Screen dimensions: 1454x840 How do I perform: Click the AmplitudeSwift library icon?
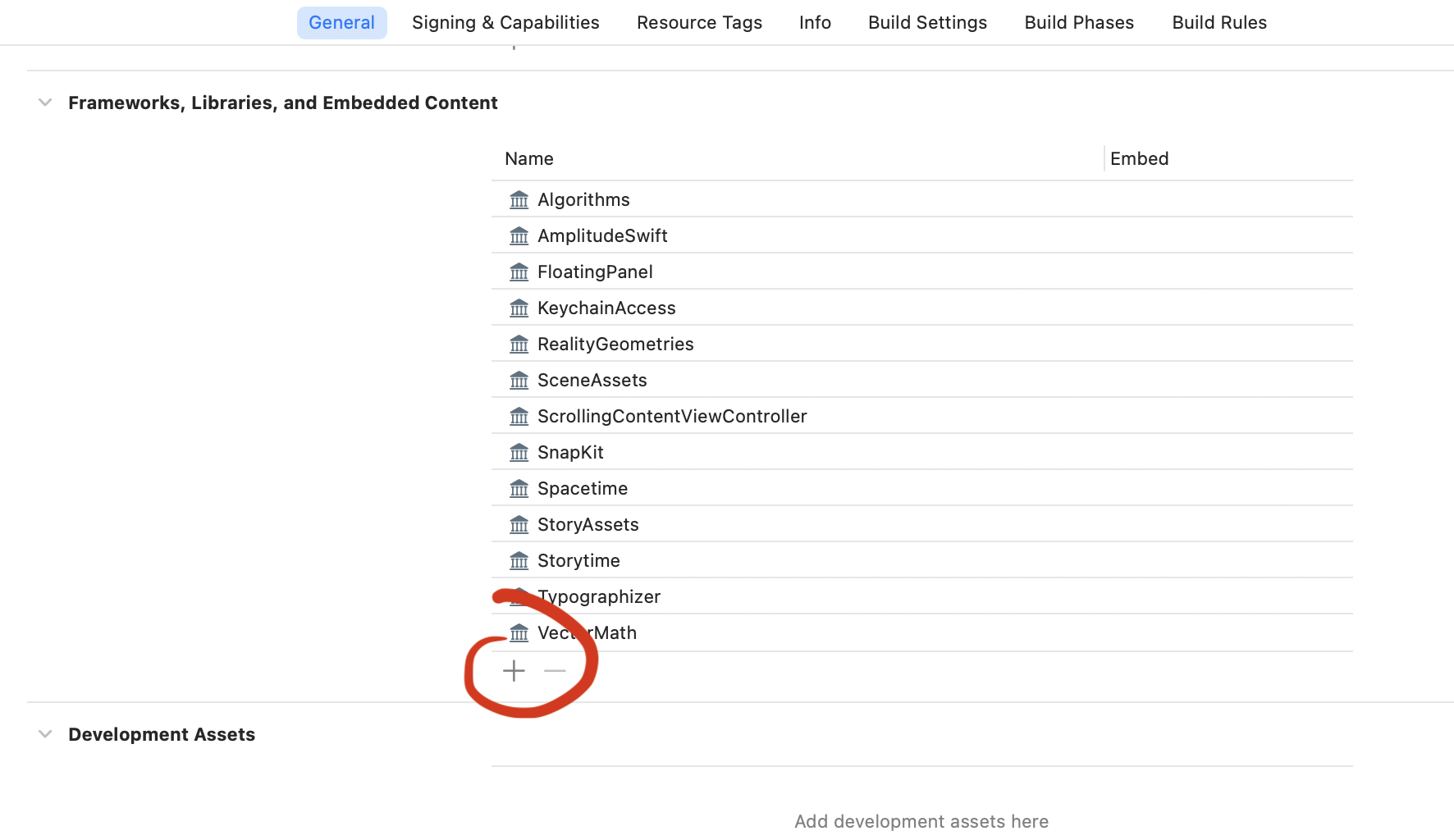point(519,236)
